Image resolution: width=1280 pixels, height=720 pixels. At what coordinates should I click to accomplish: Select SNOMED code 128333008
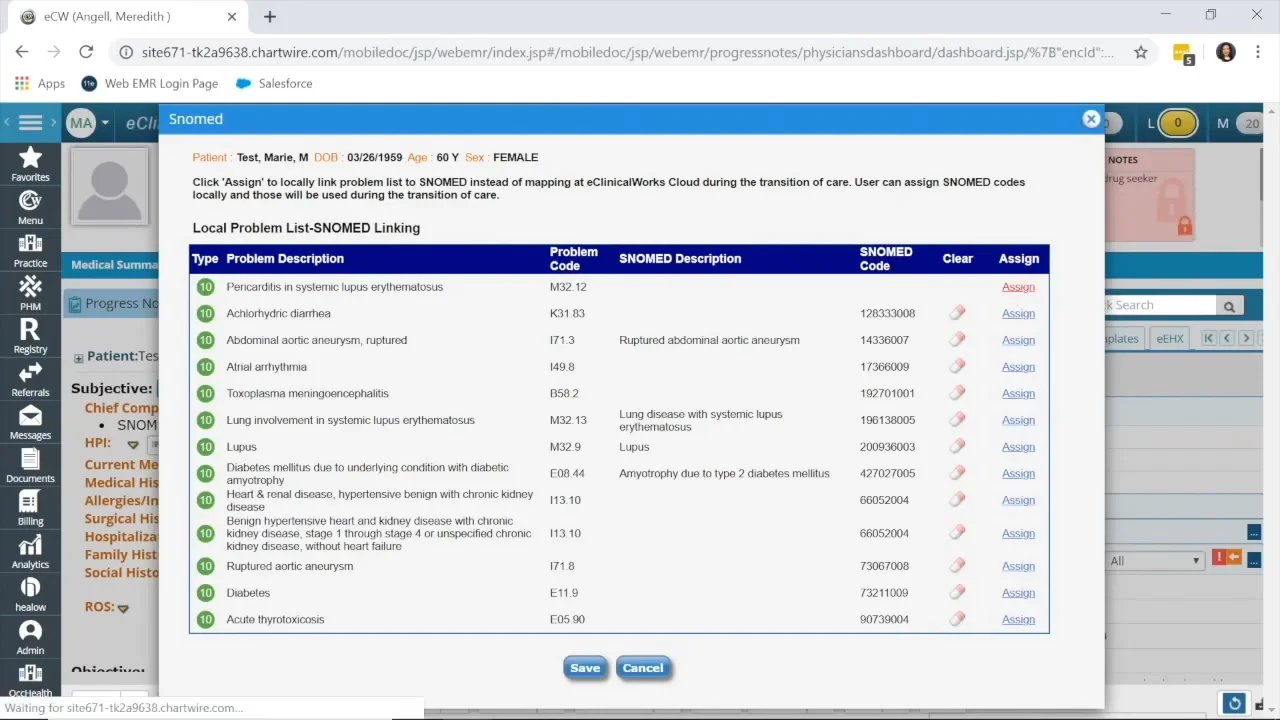point(887,314)
